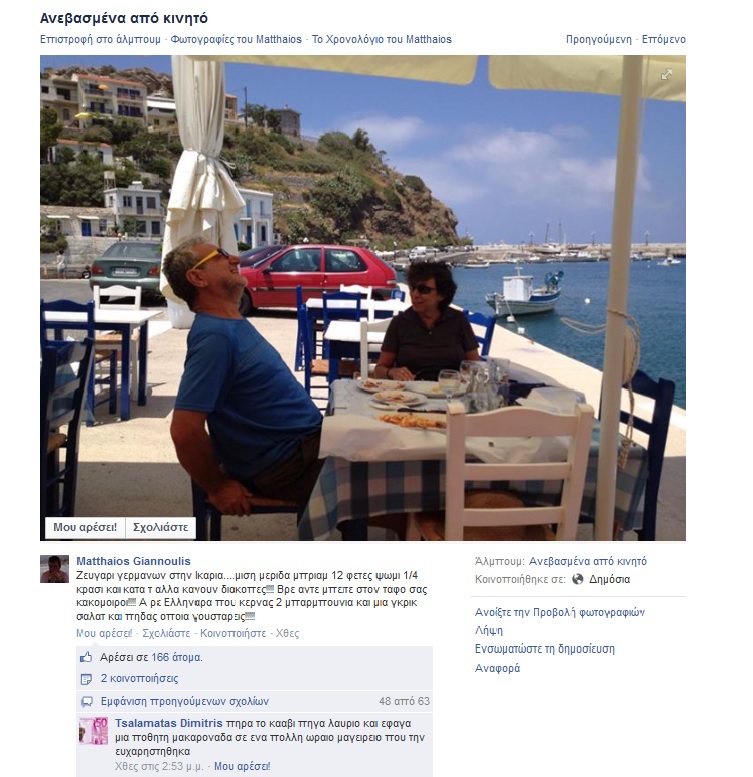Click Αναφορά to report the photo
The width and height of the screenshot is (753, 777).
(497, 668)
